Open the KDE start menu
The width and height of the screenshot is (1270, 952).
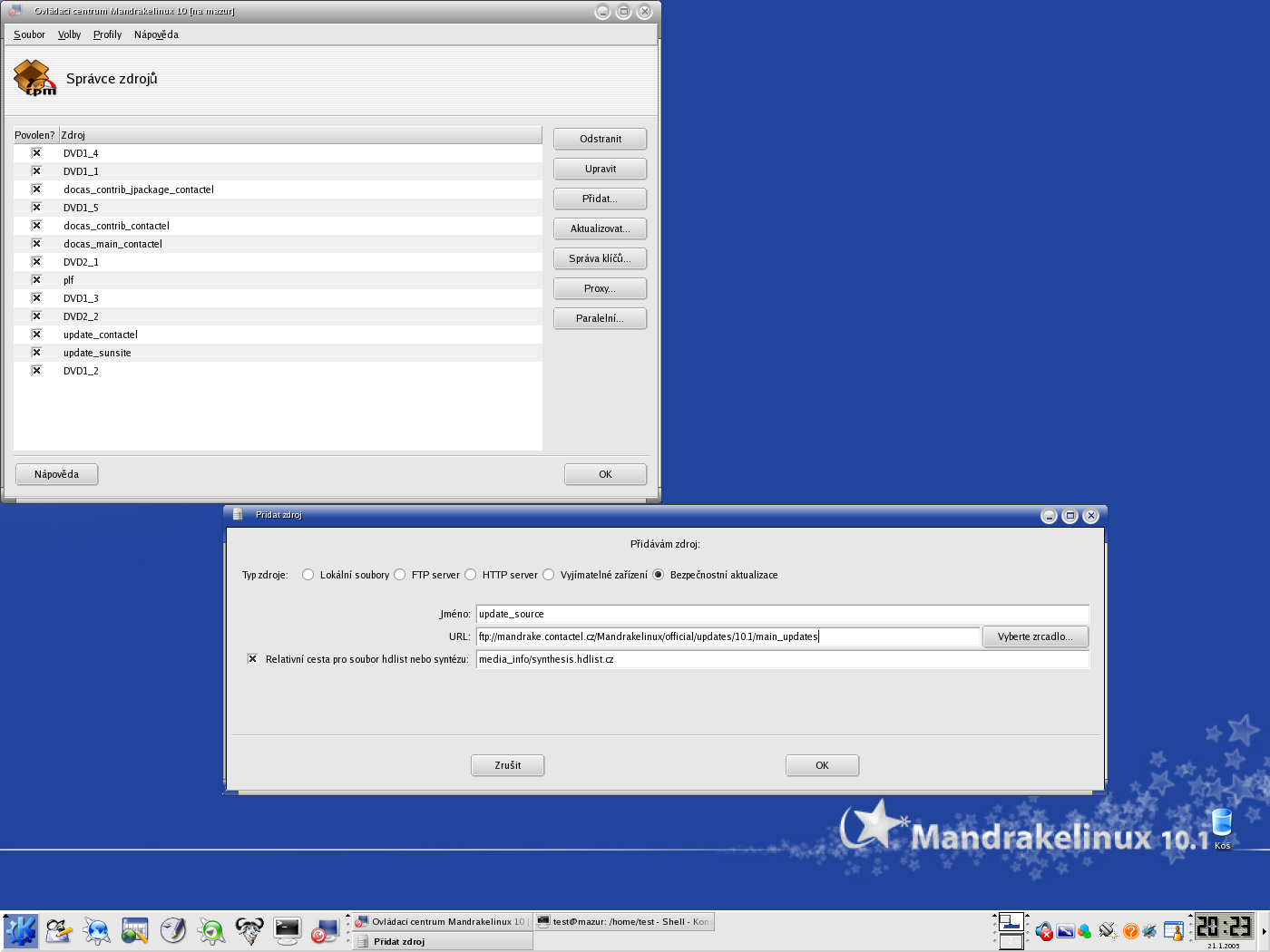point(20,931)
